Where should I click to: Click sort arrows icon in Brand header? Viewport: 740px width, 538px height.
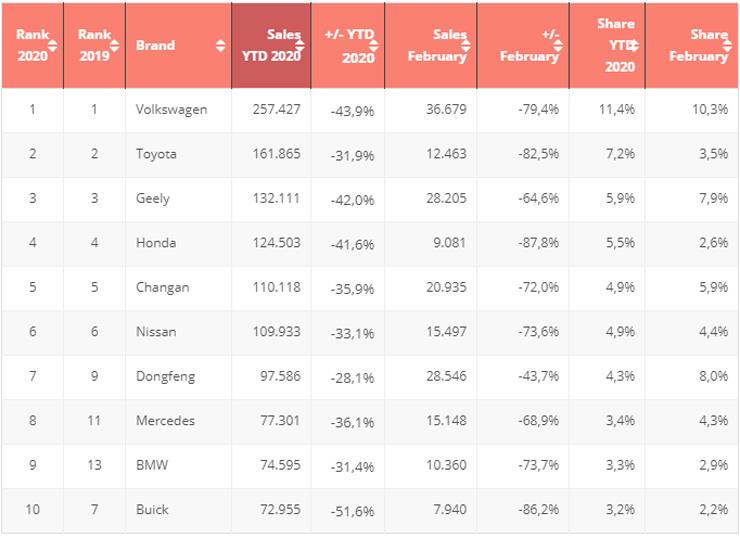coord(220,45)
